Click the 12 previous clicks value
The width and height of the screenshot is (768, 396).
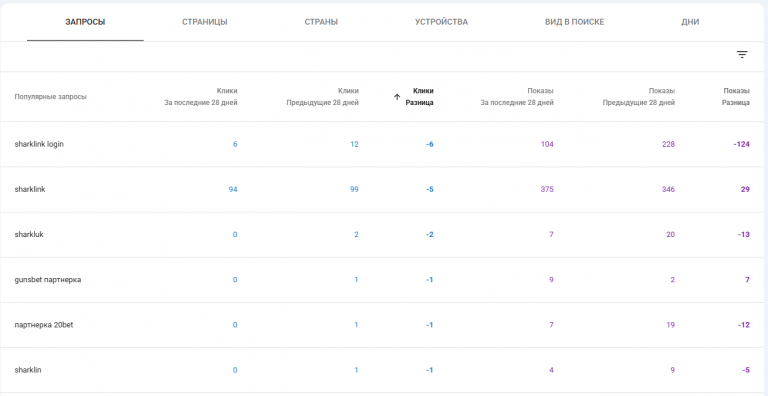click(x=354, y=144)
